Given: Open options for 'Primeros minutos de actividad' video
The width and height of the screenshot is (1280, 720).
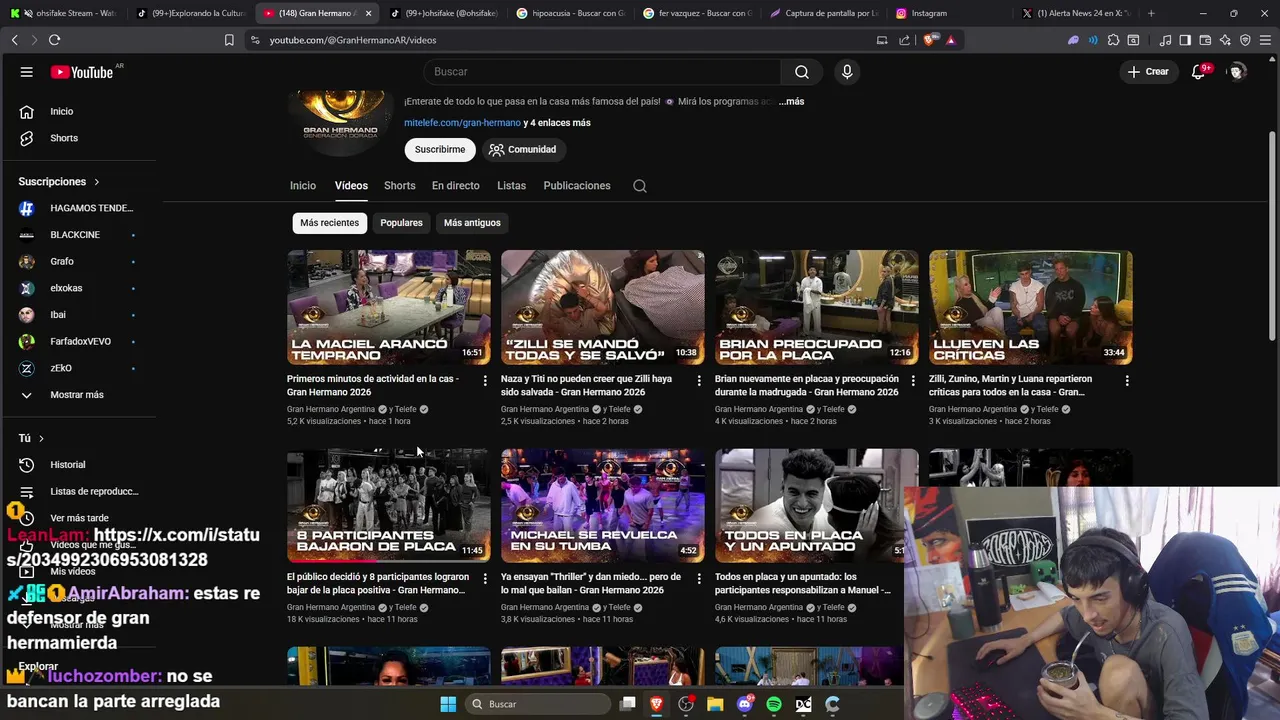Looking at the screenshot, I should 485,380.
